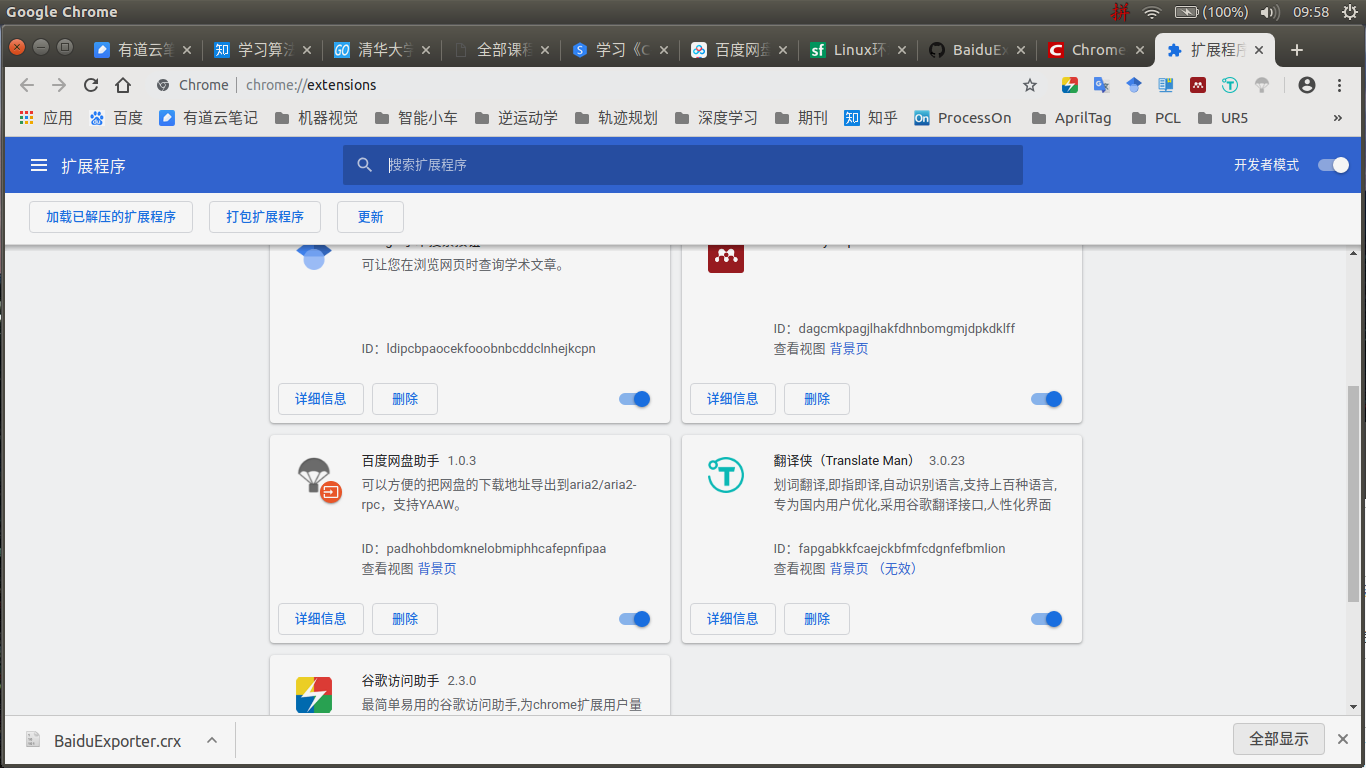The image size is (1366, 768).
Task: Open the bookmarks bar overflow chevron
Action: pyautogui.click(x=1339, y=117)
